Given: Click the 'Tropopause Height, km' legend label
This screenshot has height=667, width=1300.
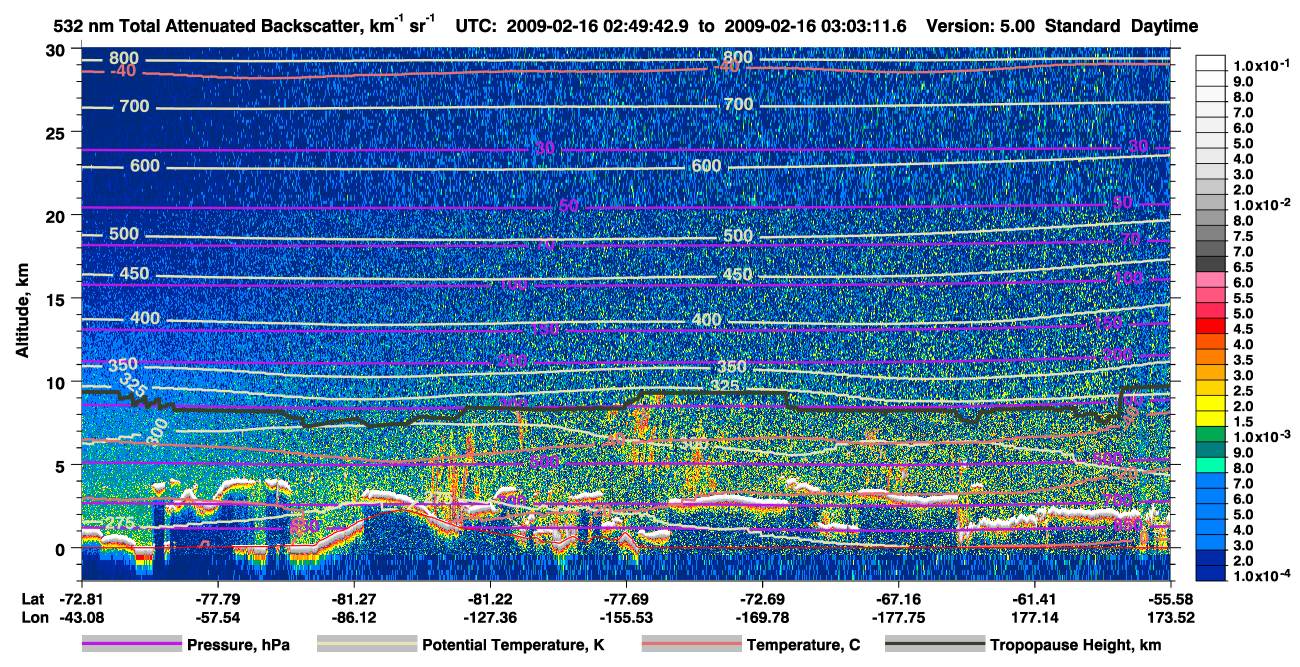Looking at the screenshot, I should [x=1076, y=646].
